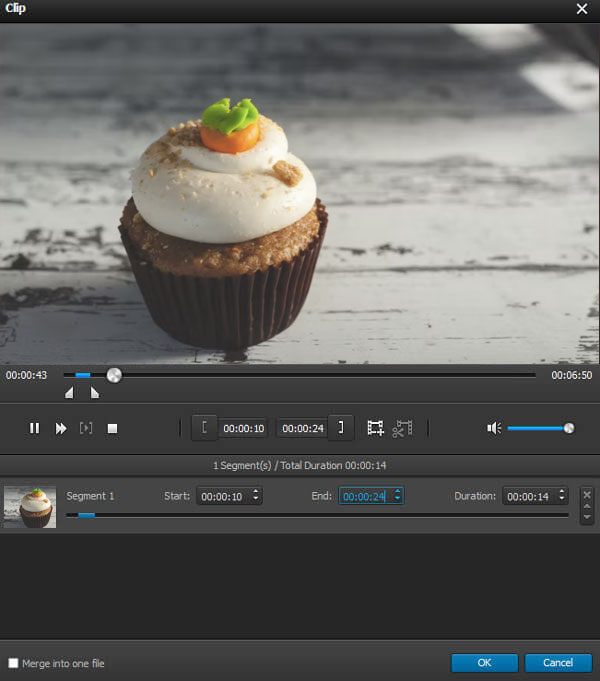Click the '1 Segment(s) / Total Duration' text
Screen dimensions: 600x681
tap(300, 466)
